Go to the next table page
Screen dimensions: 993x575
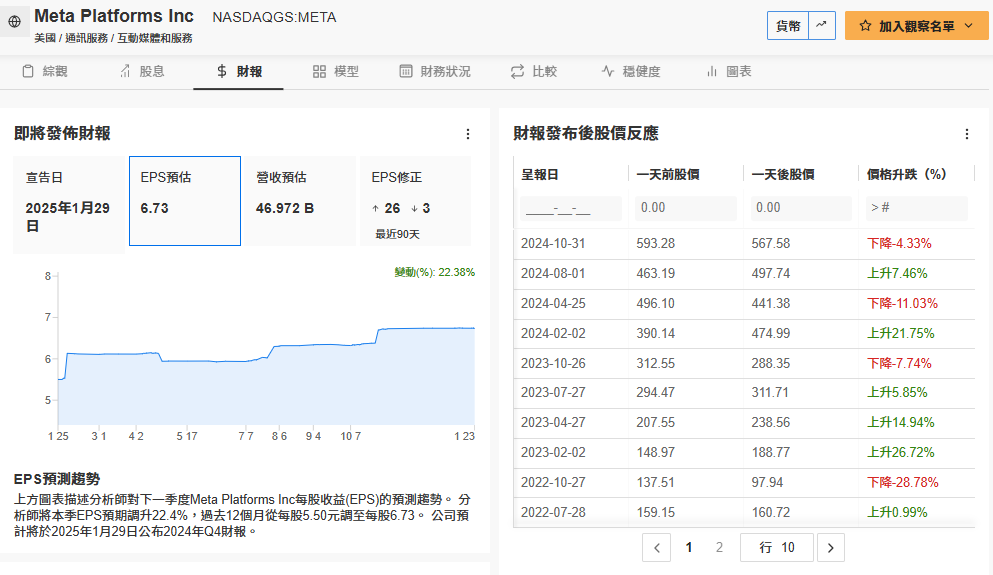pyautogui.click(x=831, y=548)
